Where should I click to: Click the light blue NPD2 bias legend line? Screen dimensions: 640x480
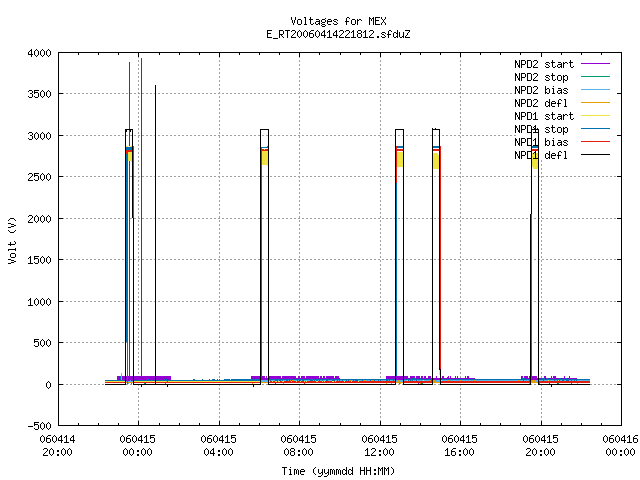point(595,89)
